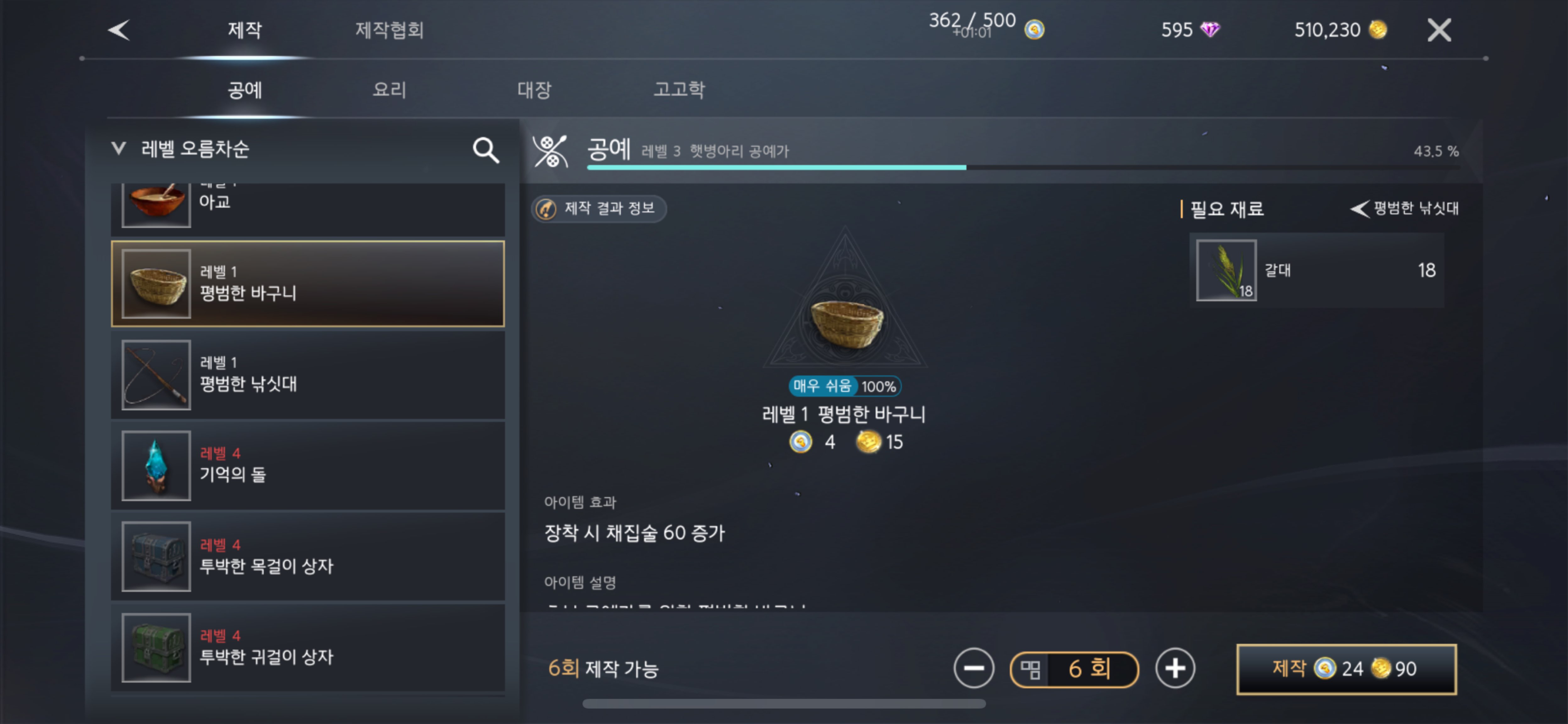This screenshot has width=1568, height=724.
Task: Click the horizontal scrollbar at the bottom
Action: point(784,704)
